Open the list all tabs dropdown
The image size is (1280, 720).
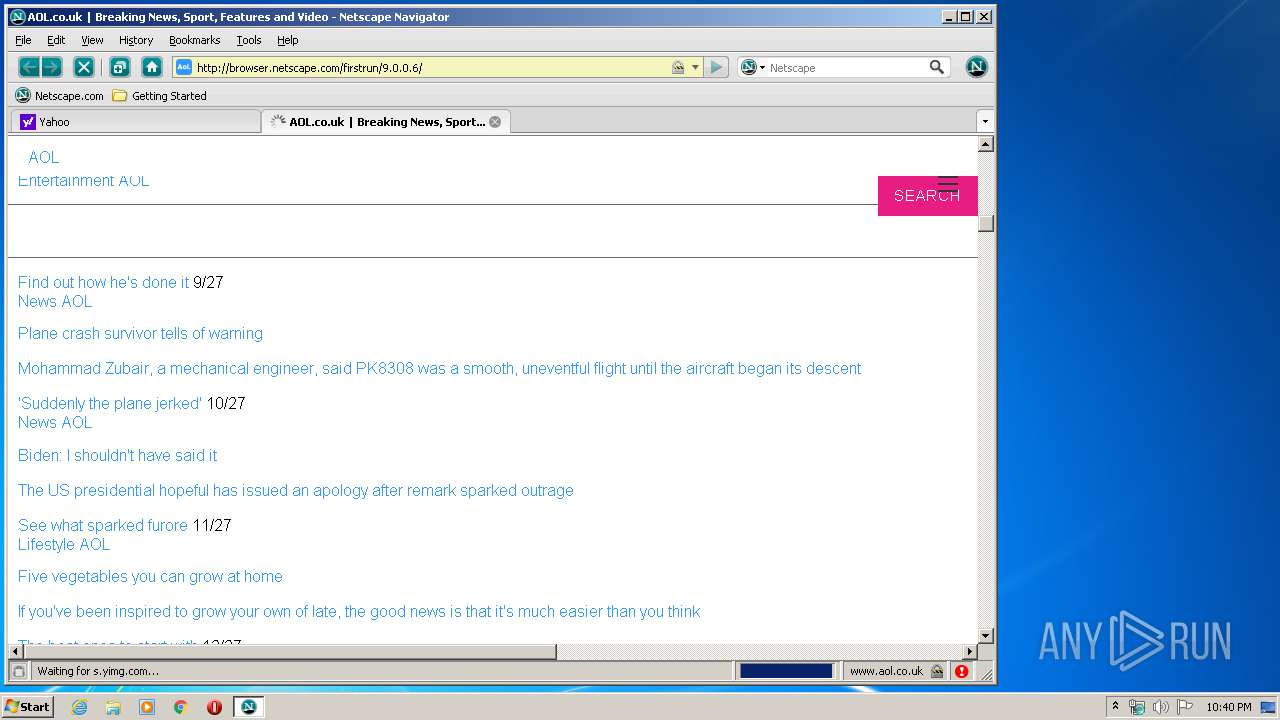tap(985, 122)
